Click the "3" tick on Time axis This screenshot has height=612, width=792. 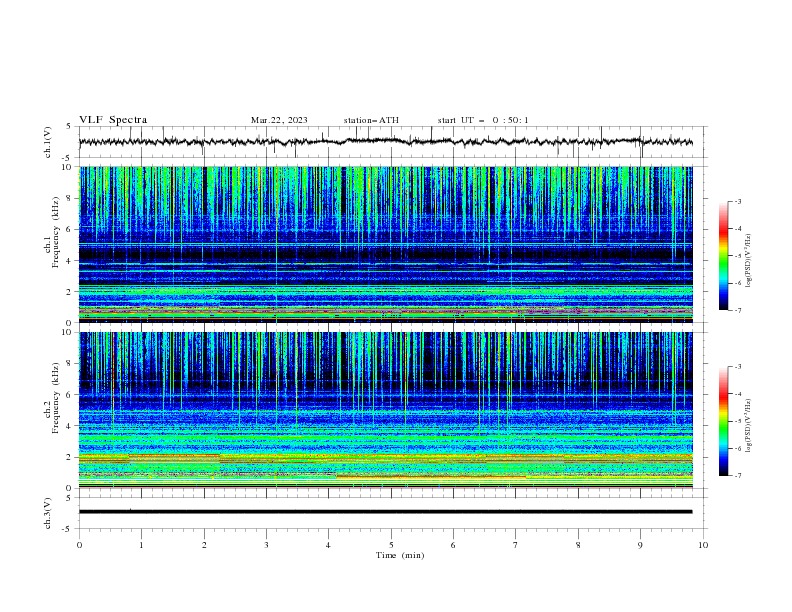(x=266, y=545)
